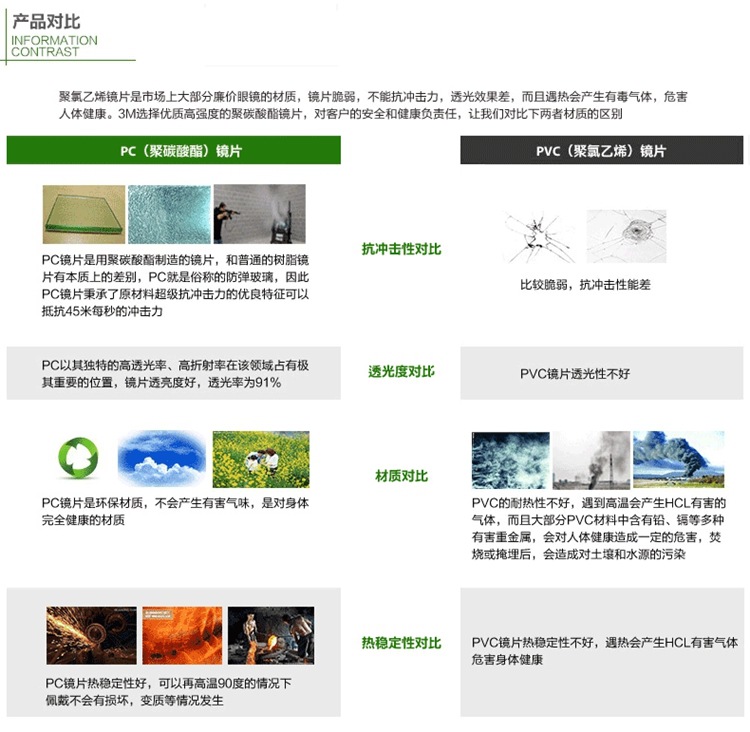Click the 材质对比 label
Image resolution: width=750 pixels, height=732 pixels.
coord(401,476)
